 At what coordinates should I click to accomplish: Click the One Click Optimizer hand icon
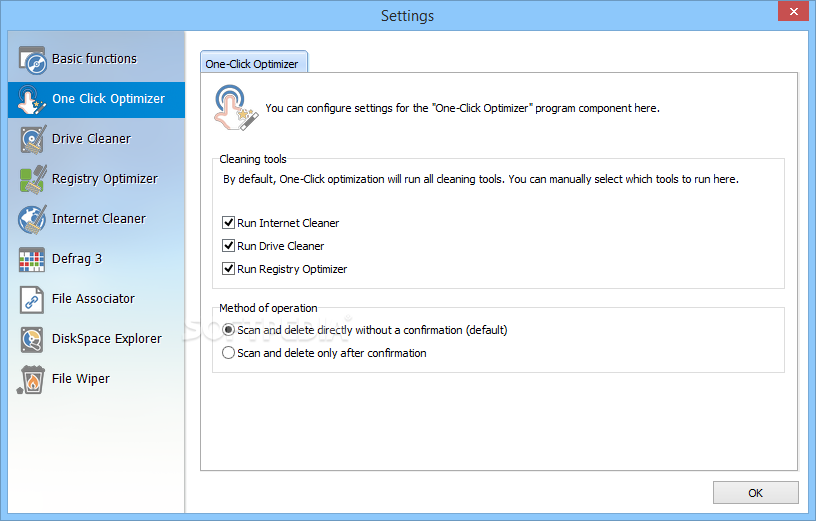click(x=31, y=99)
